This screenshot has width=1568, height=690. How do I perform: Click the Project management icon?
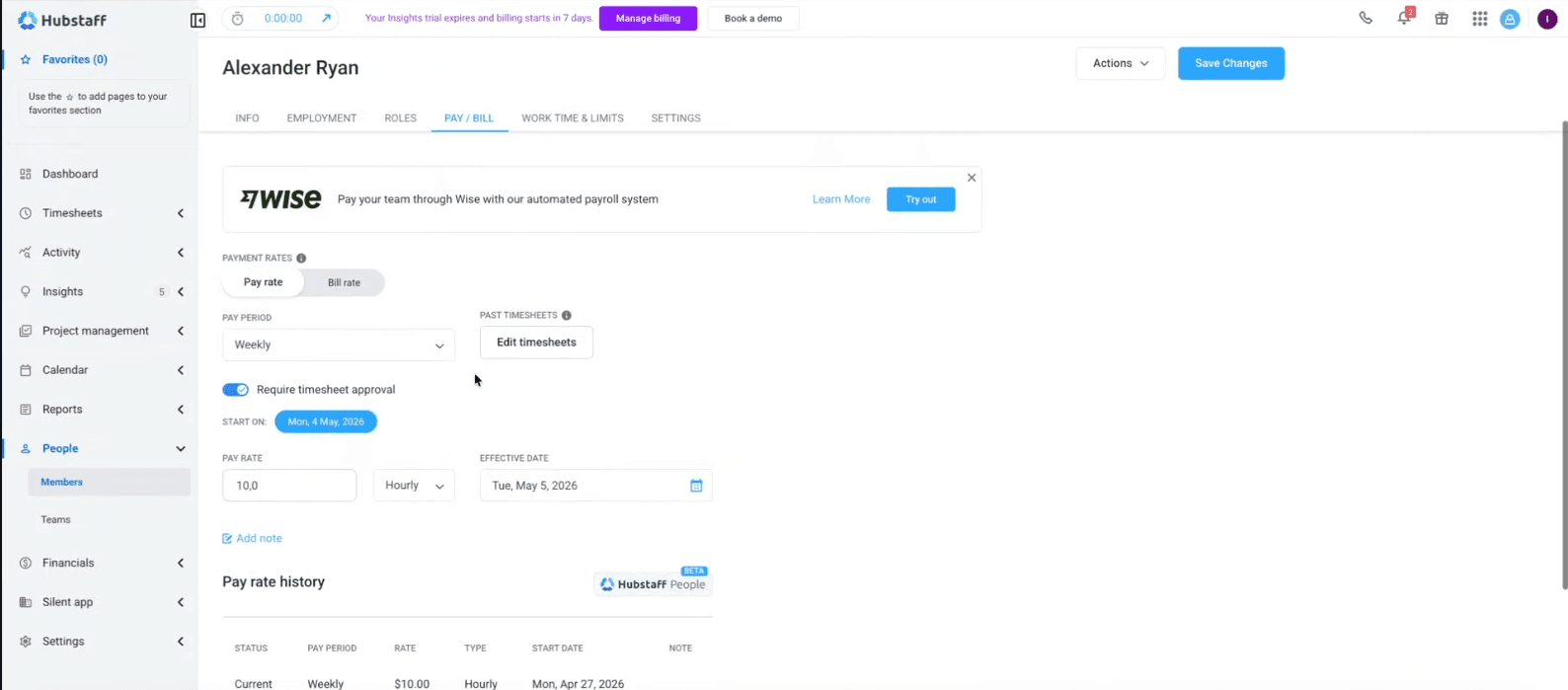pos(26,331)
